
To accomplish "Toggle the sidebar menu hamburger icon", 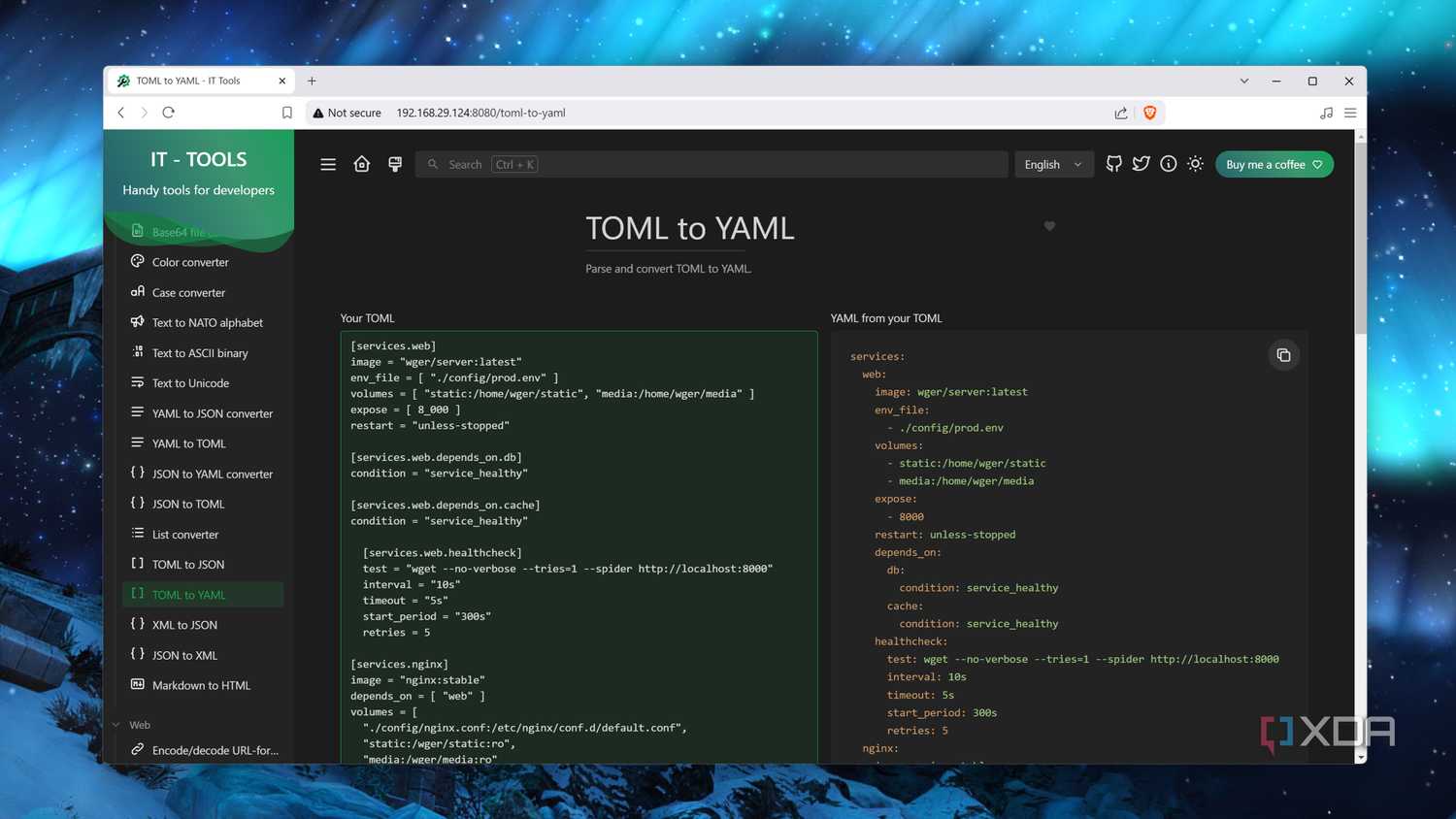I will 328,165.
